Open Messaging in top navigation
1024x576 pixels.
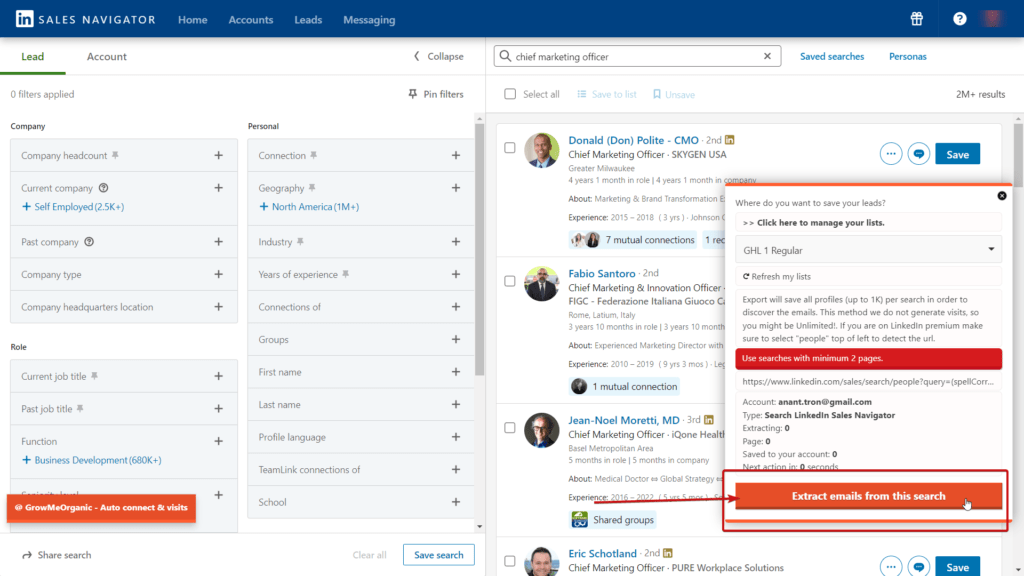tap(369, 20)
